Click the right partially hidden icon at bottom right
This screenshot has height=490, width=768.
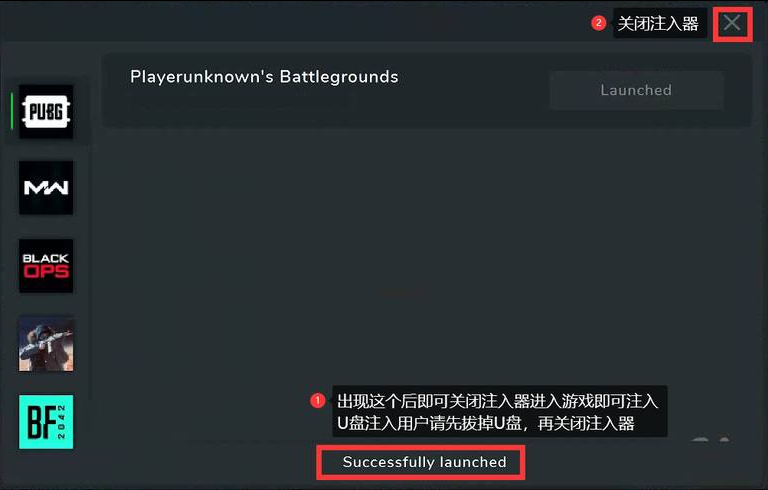click(724, 439)
